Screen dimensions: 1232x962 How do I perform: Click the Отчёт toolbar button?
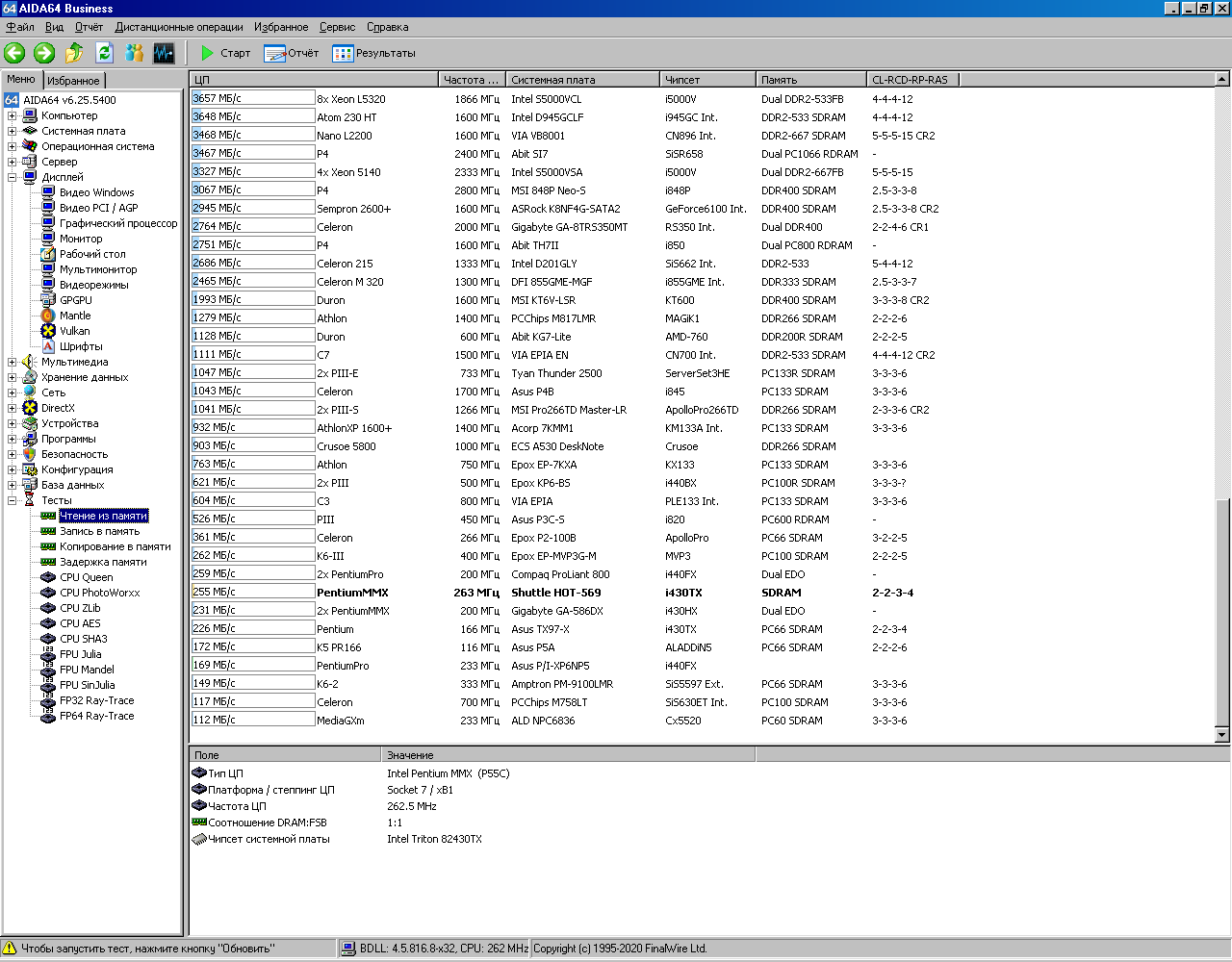(292, 53)
